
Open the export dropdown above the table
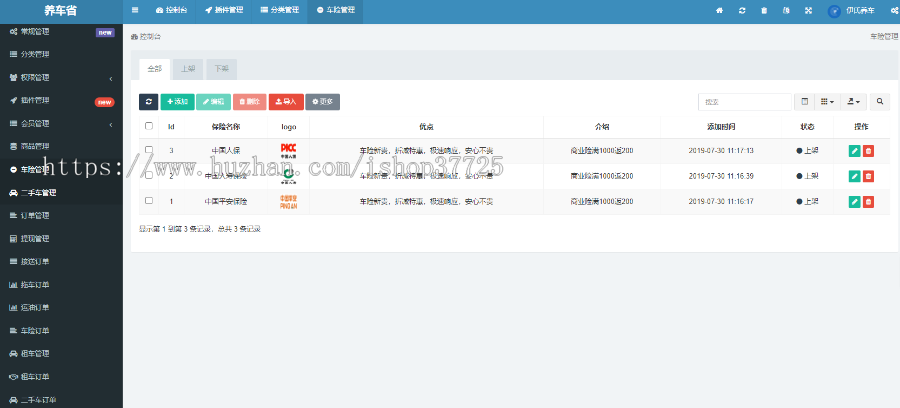click(x=854, y=102)
